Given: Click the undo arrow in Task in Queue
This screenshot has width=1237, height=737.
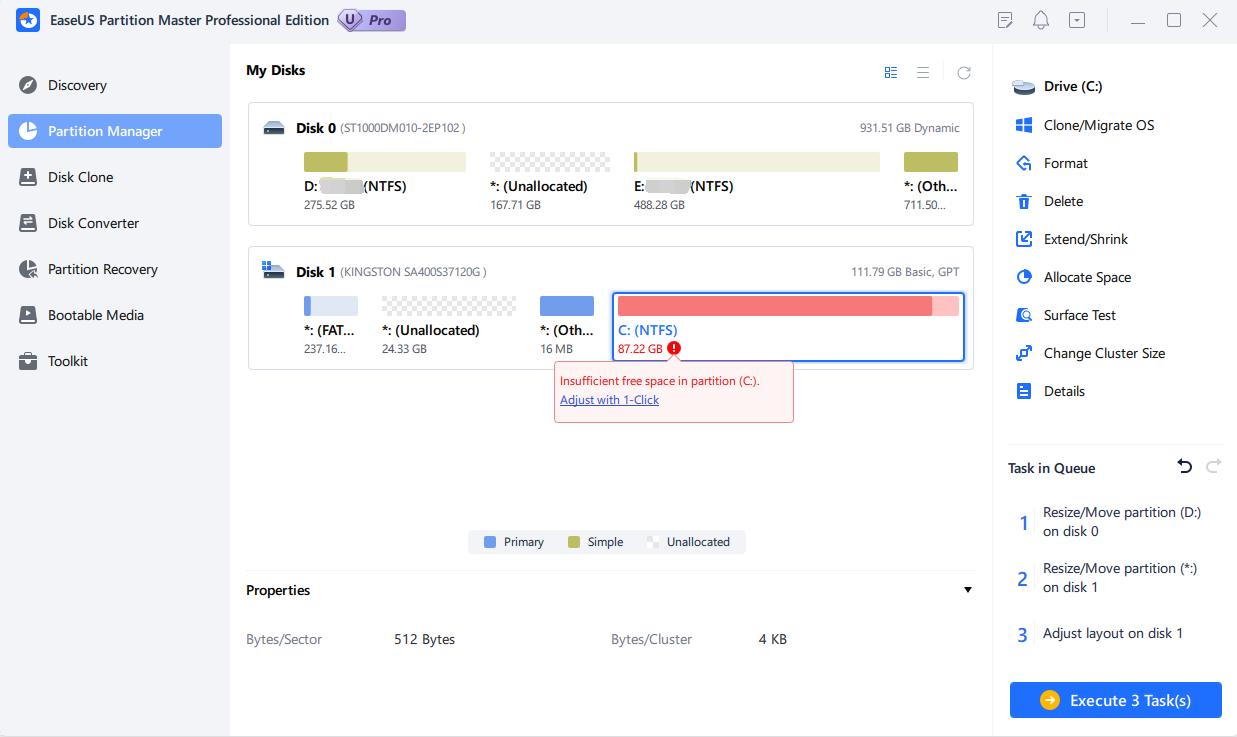Looking at the screenshot, I should click(x=1185, y=467).
